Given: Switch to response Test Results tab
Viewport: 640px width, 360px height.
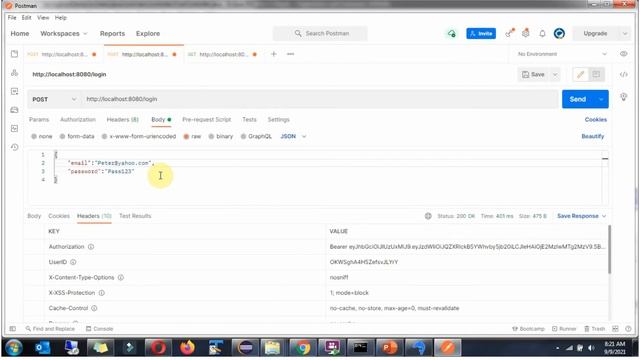Looking at the screenshot, I should [x=135, y=216].
